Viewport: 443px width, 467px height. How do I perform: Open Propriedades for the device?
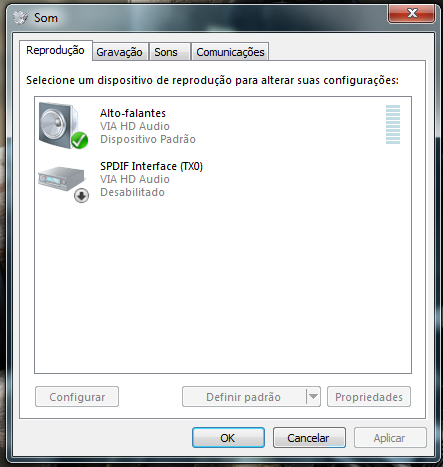(369, 397)
